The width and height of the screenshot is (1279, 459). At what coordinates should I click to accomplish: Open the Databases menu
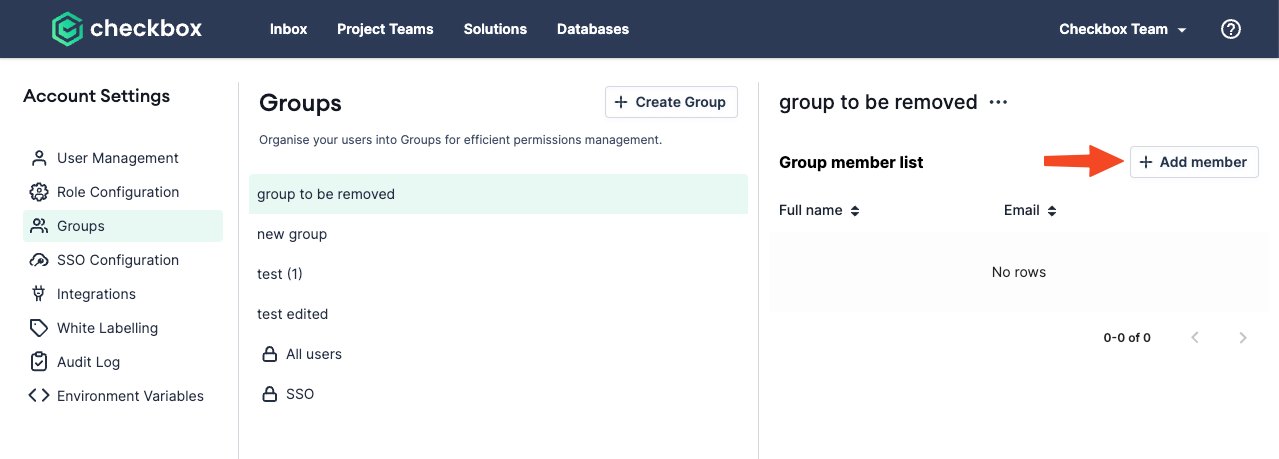click(593, 29)
